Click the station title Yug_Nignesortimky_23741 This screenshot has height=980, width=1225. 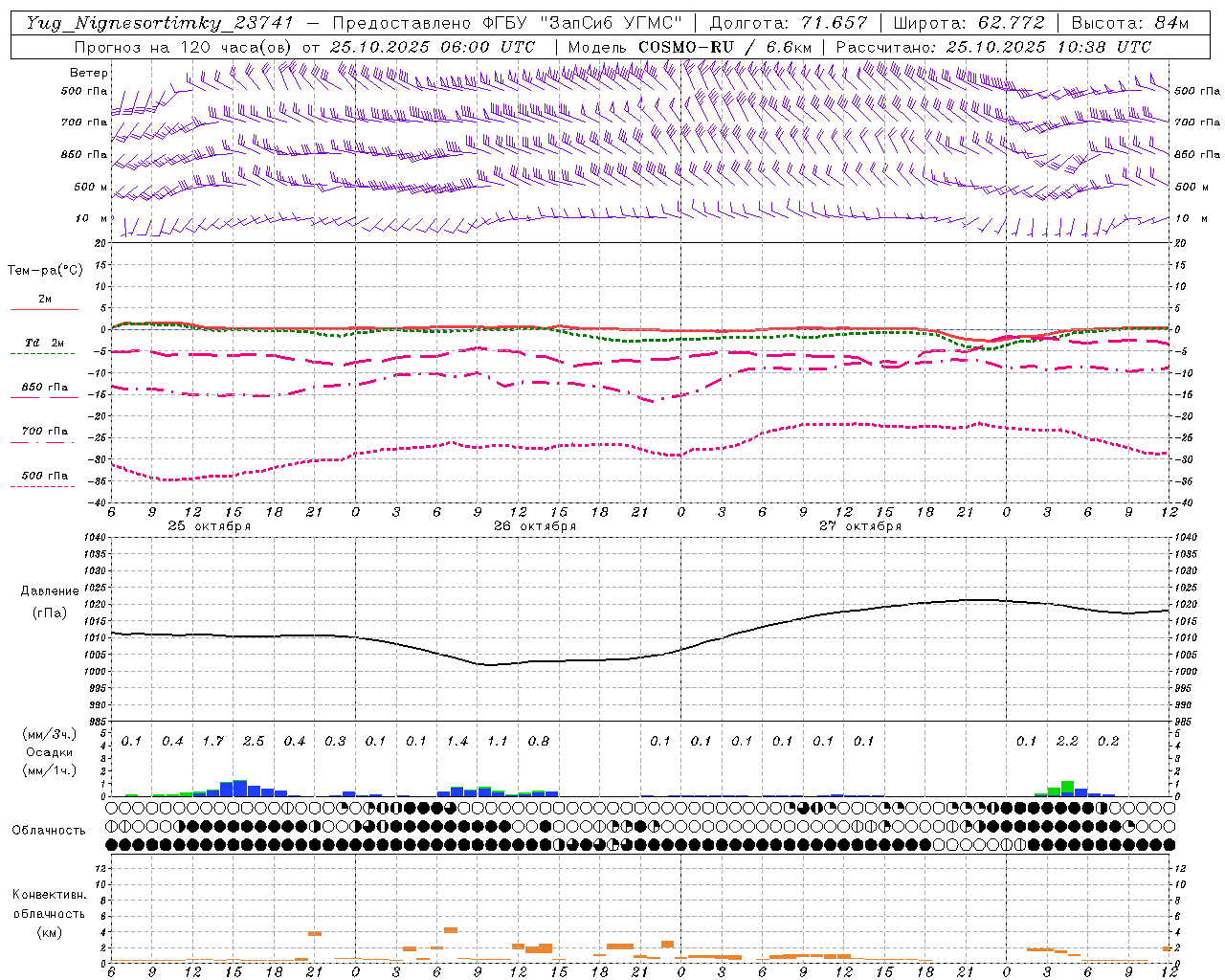click(x=160, y=23)
